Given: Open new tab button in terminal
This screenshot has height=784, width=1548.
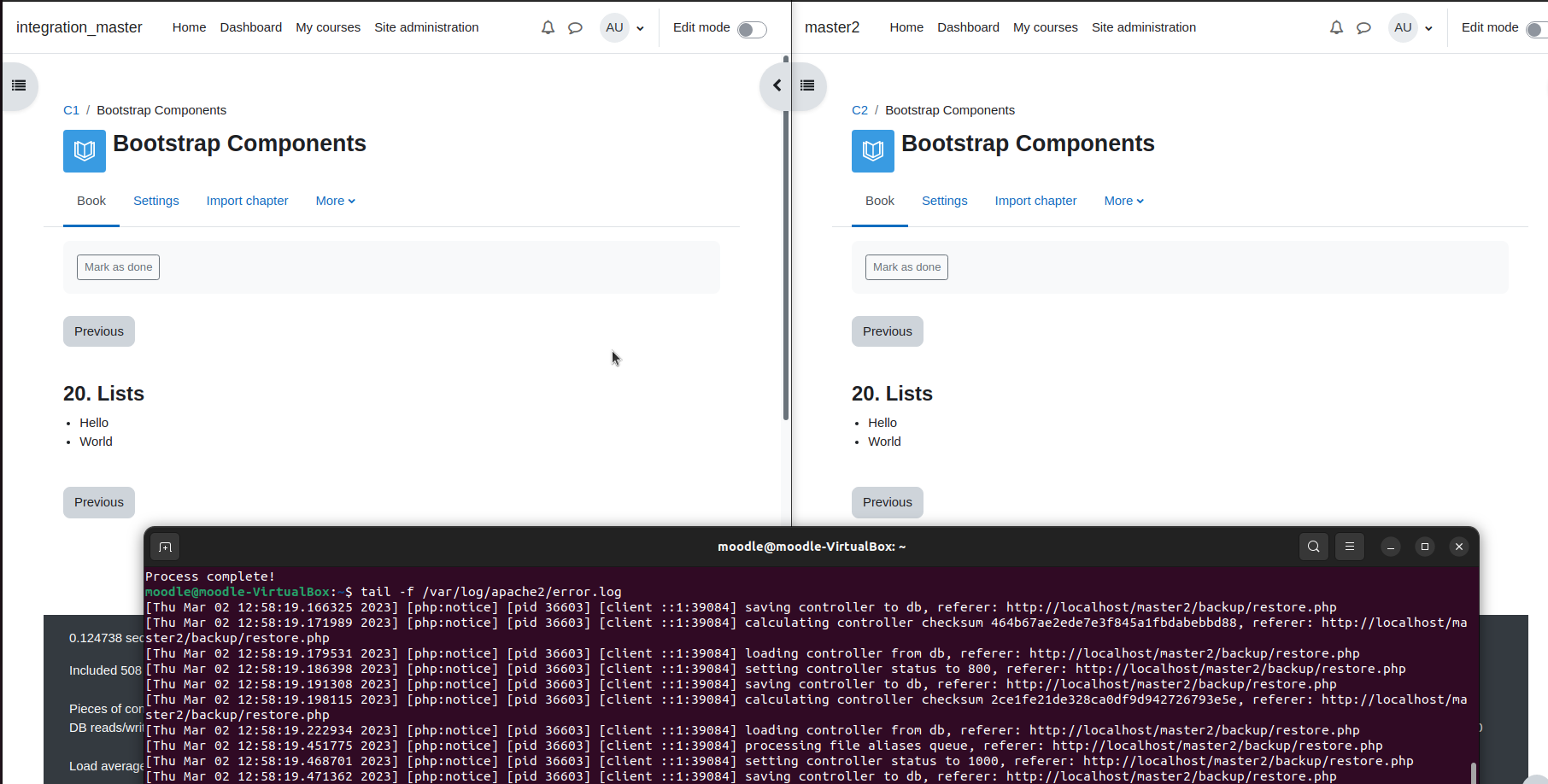Looking at the screenshot, I should pos(166,547).
